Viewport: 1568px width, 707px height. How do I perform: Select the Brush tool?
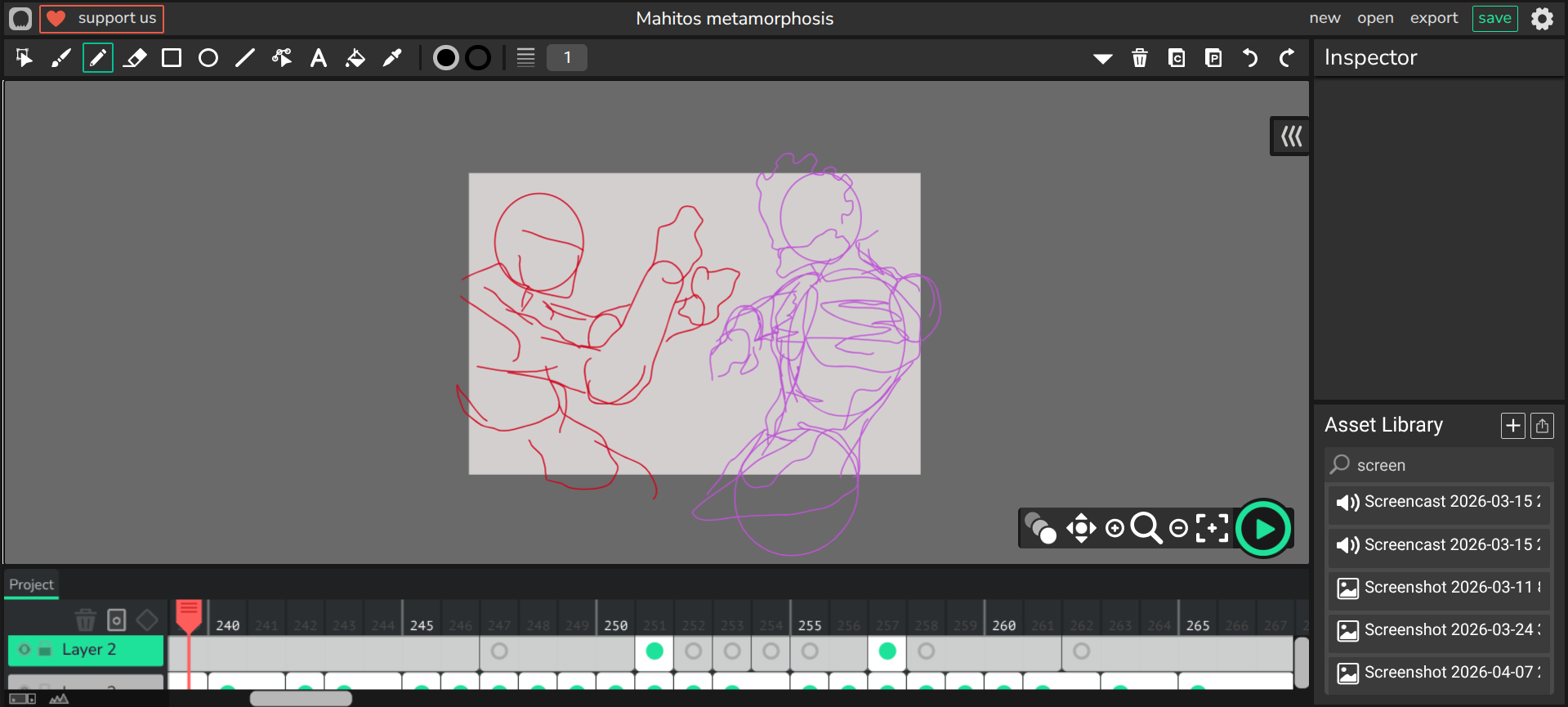pos(61,58)
